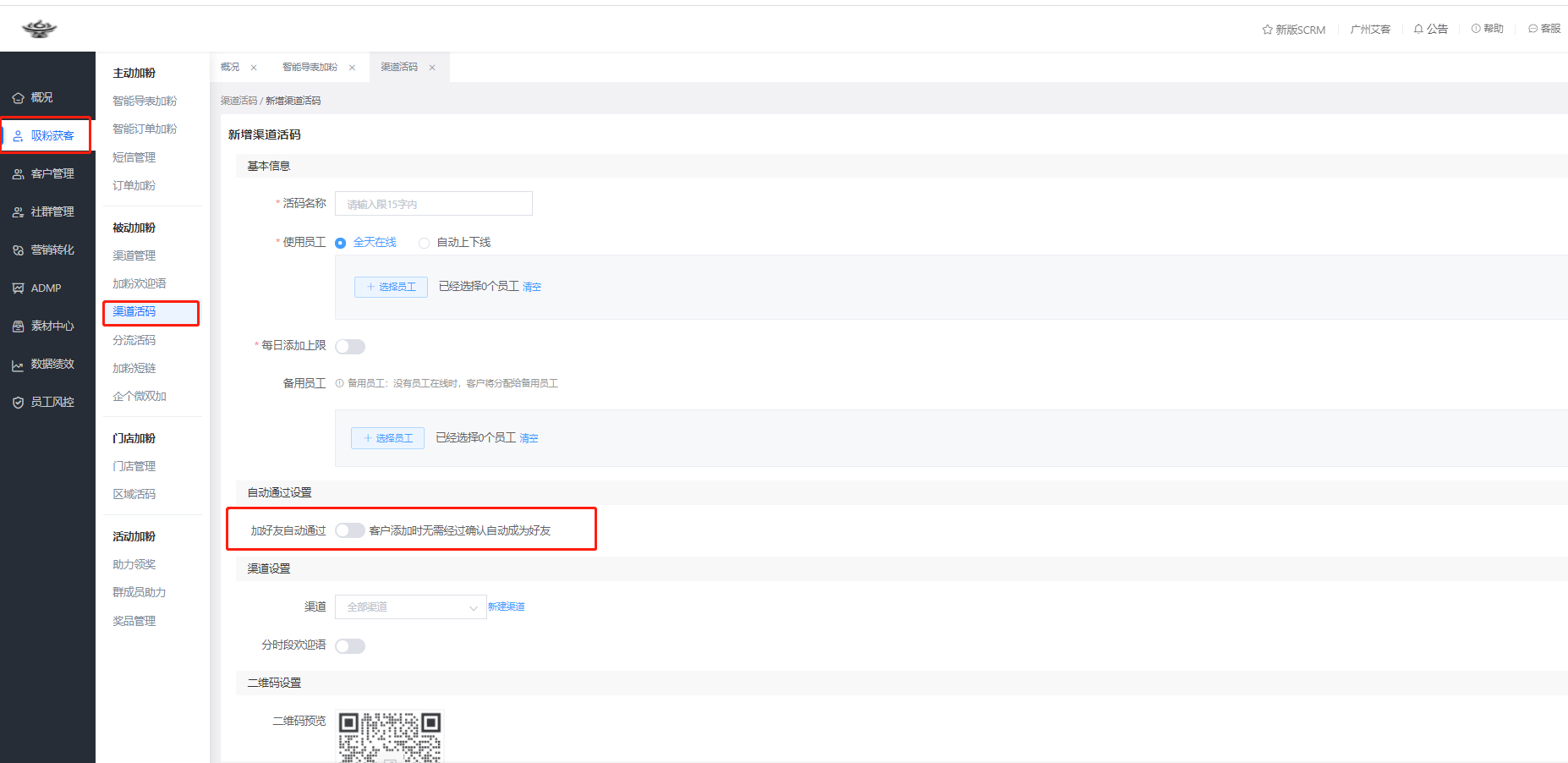This screenshot has width=1568, height=763.
Task: Open 社群管理 via its sidebar icon
Action: (x=18, y=212)
